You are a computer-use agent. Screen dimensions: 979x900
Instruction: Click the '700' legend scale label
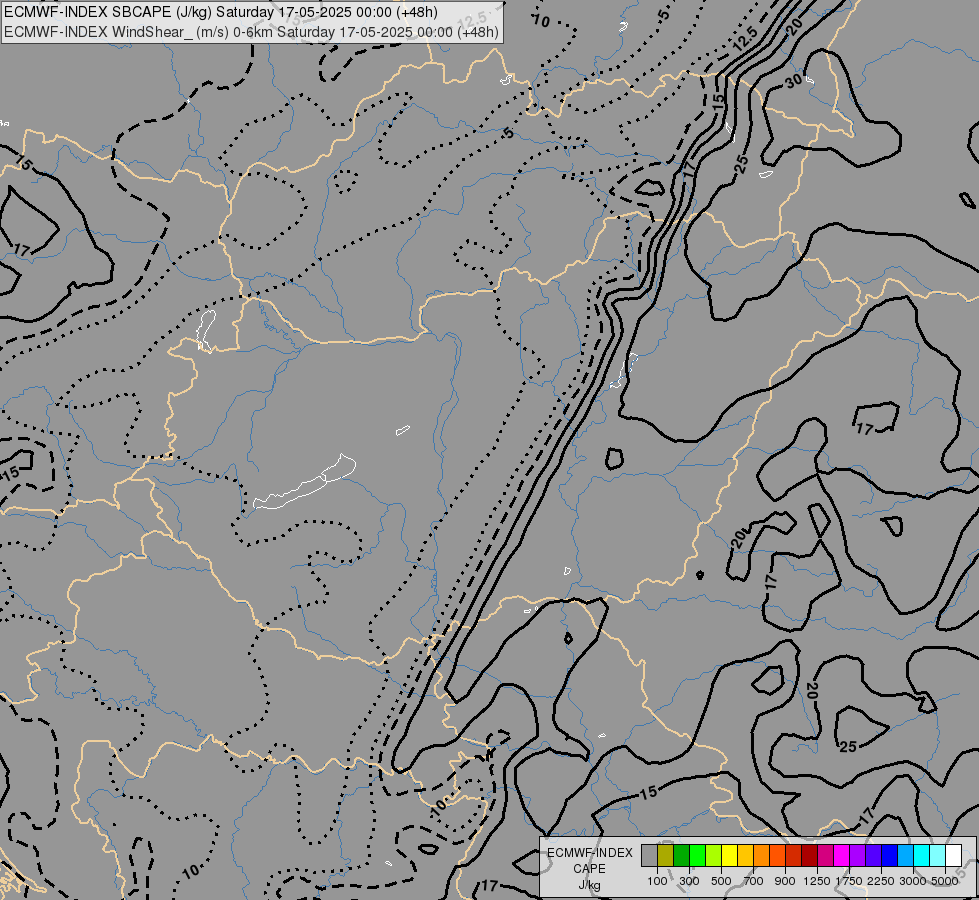[754, 881]
